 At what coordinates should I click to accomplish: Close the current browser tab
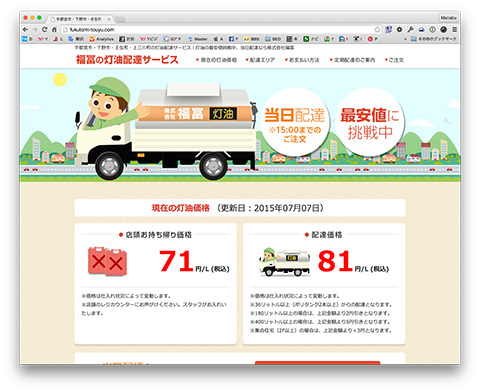(109, 19)
